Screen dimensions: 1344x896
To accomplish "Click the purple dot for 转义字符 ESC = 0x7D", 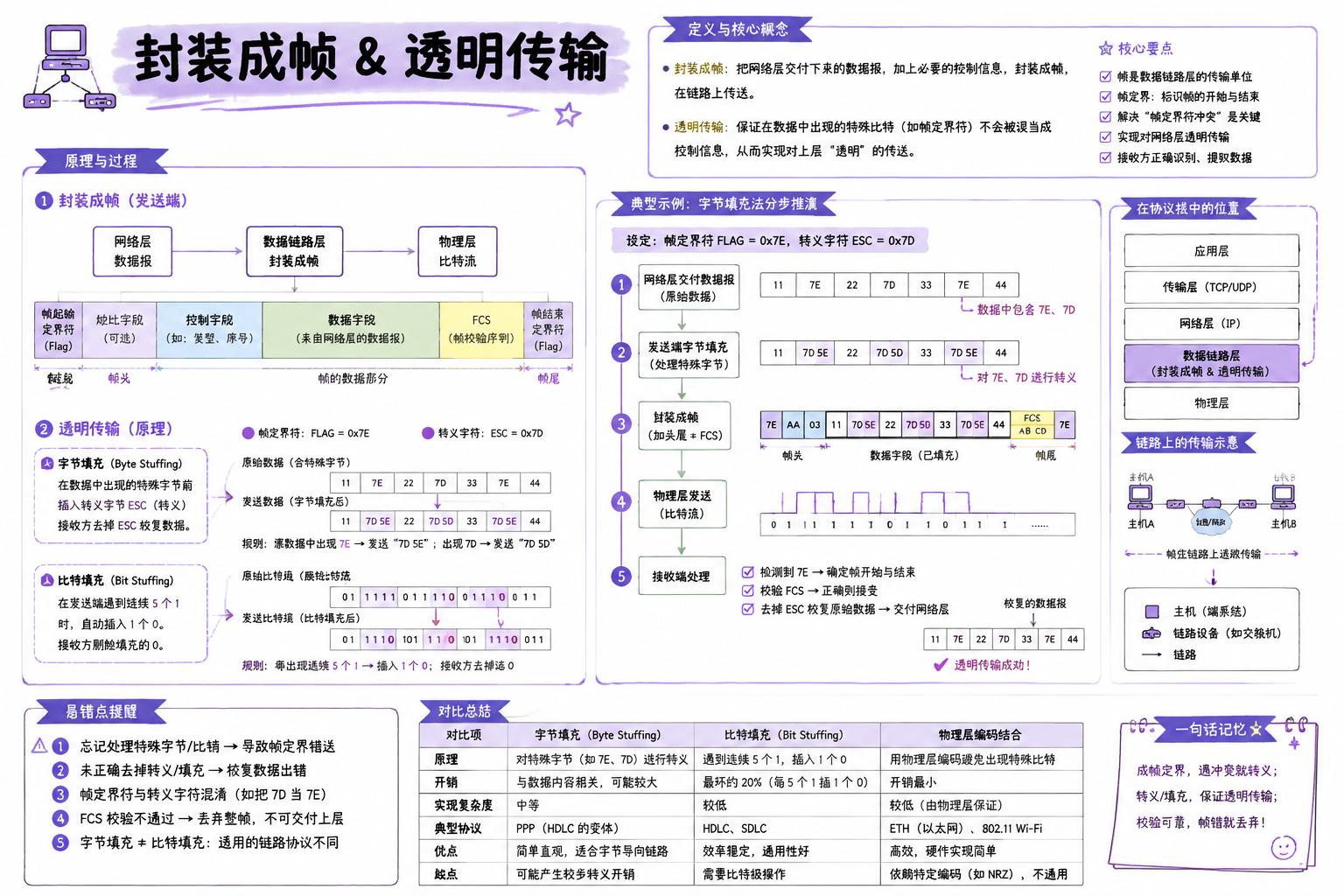I will point(428,433).
